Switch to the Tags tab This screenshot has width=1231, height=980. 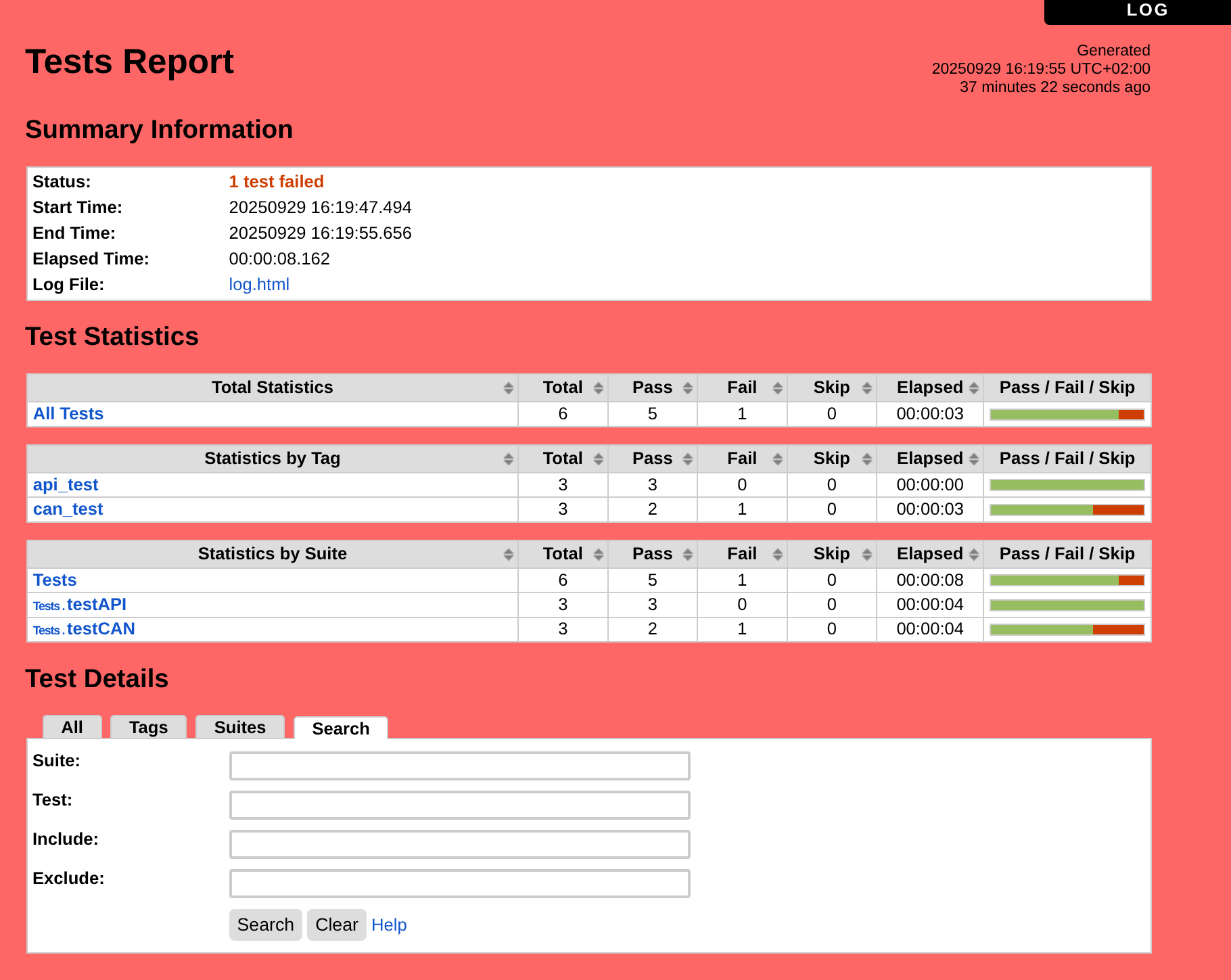[148, 728]
